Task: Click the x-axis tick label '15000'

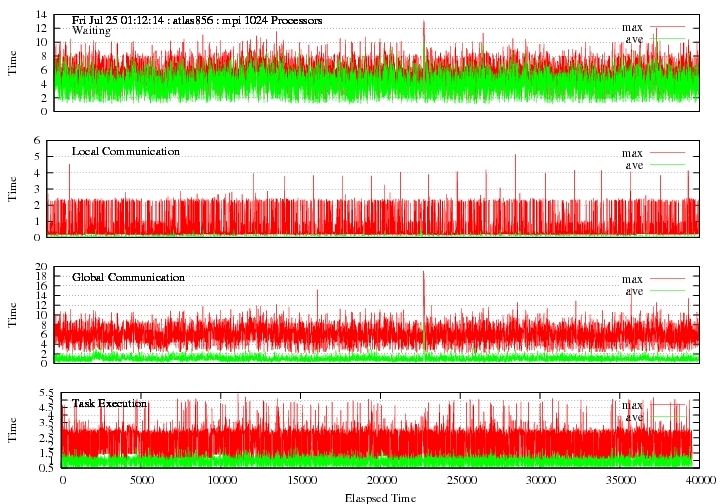Action: (302, 481)
